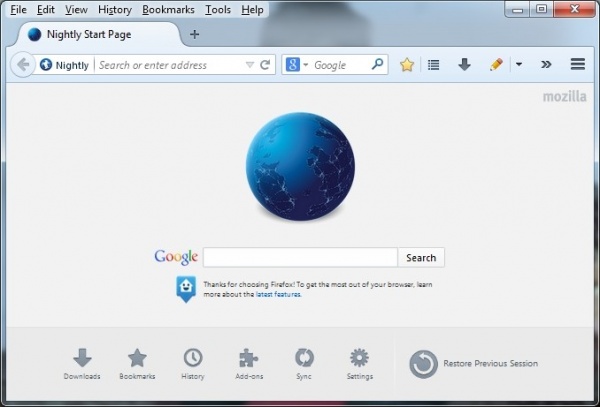Show more tools via double chevron

[x=546, y=64]
